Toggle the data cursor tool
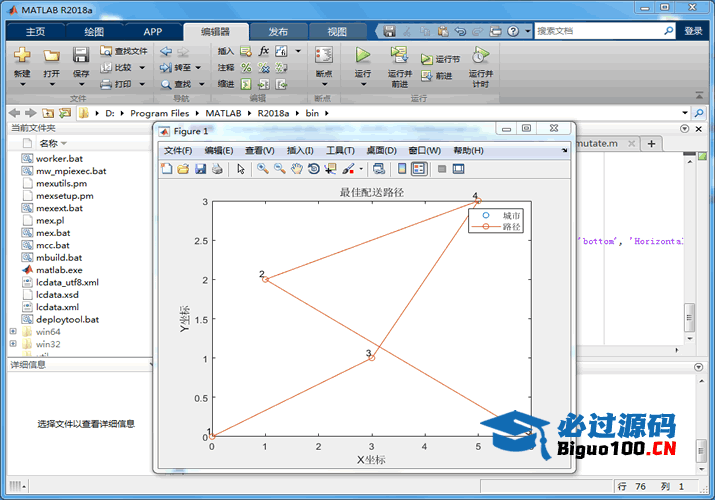The height and width of the screenshot is (500, 715). [330, 169]
